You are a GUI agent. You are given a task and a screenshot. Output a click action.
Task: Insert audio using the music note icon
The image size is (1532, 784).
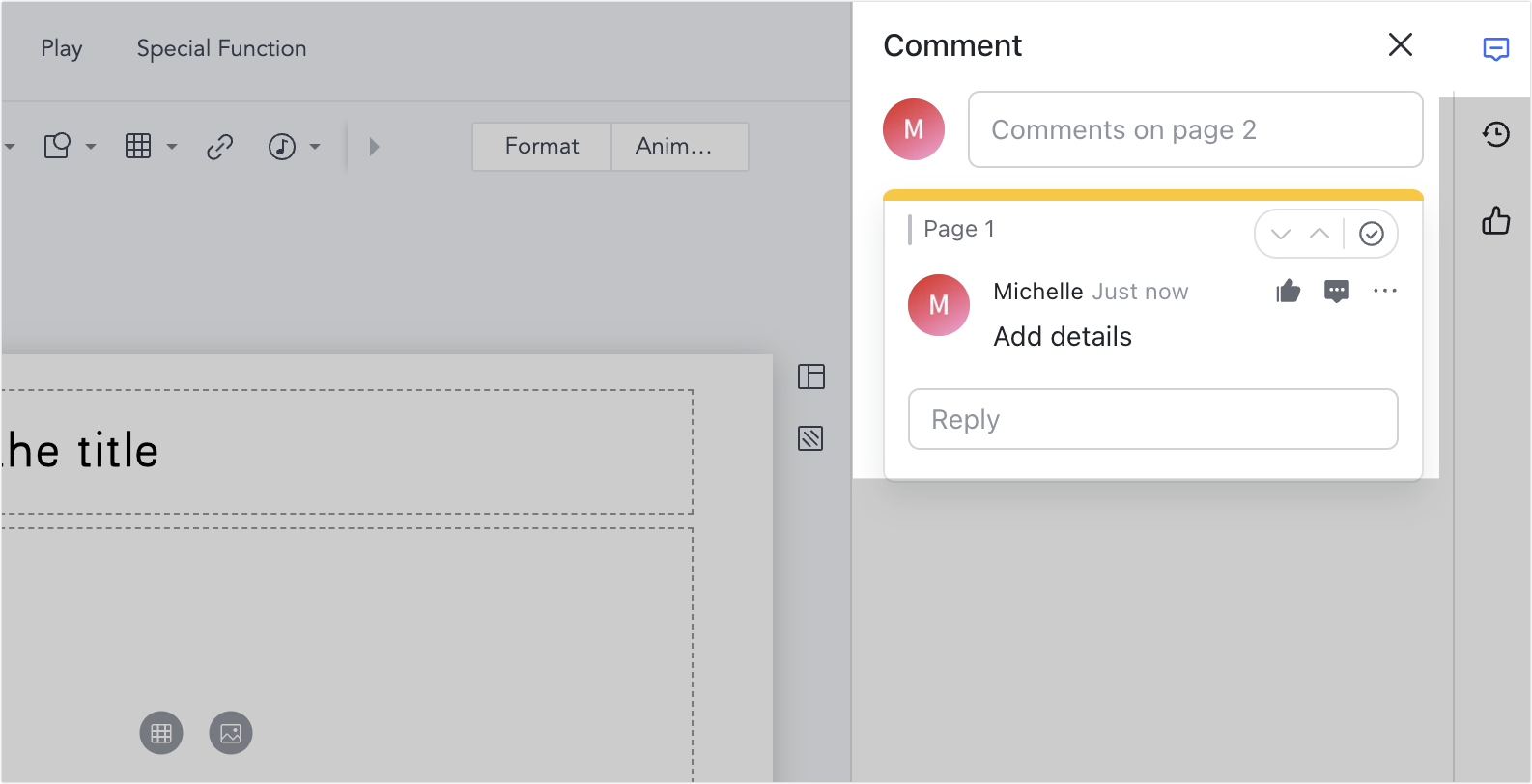pyautogui.click(x=281, y=147)
